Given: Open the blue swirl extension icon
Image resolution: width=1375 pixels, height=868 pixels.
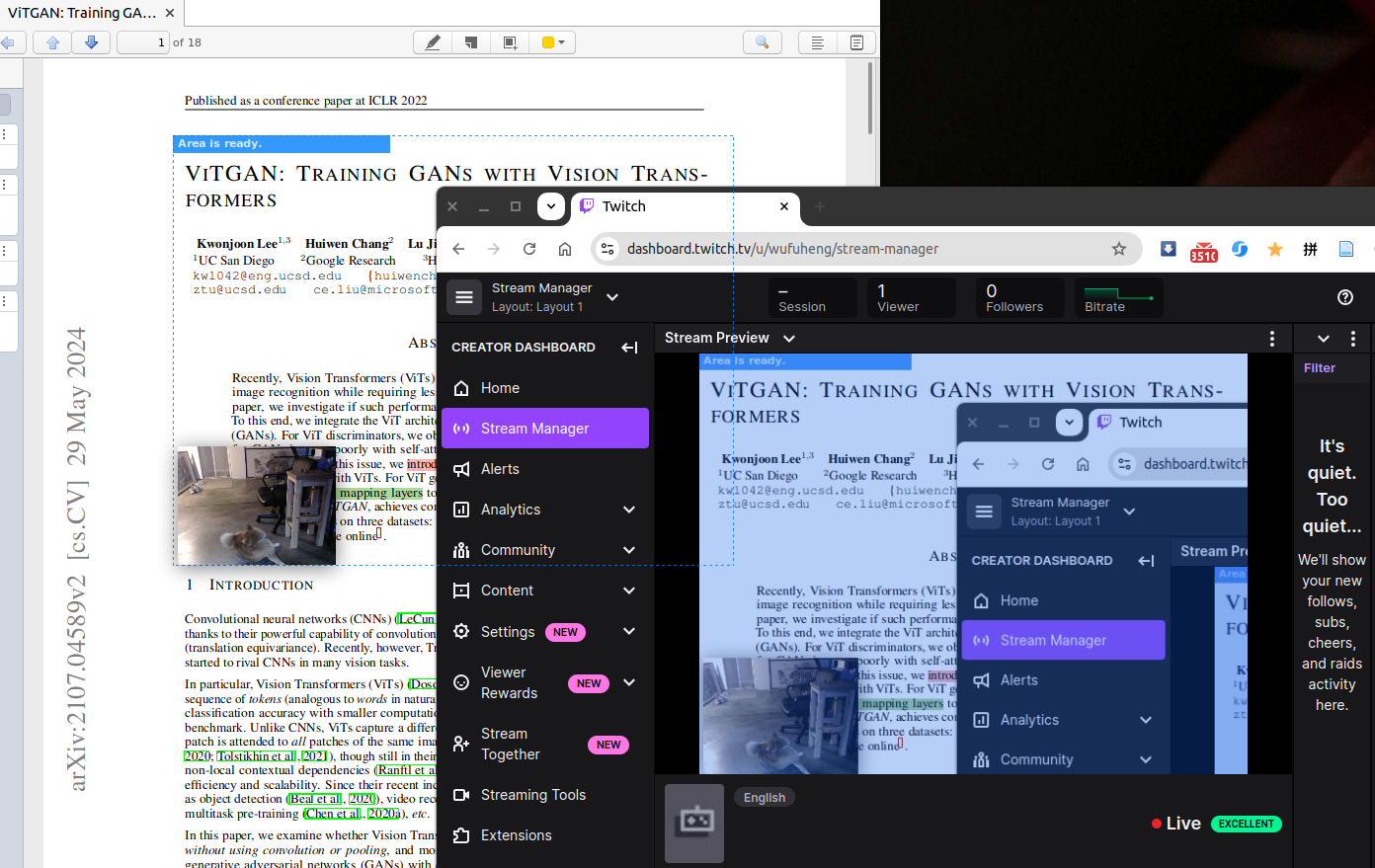Looking at the screenshot, I should pyautogui.click(x=1240, y=249).
